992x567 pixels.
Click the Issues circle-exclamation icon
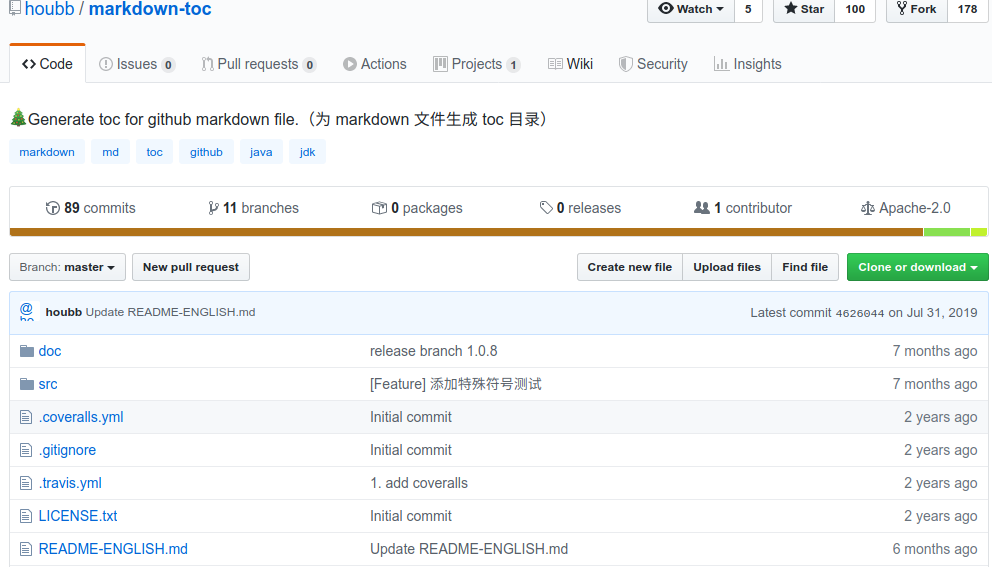click(106, 65)
